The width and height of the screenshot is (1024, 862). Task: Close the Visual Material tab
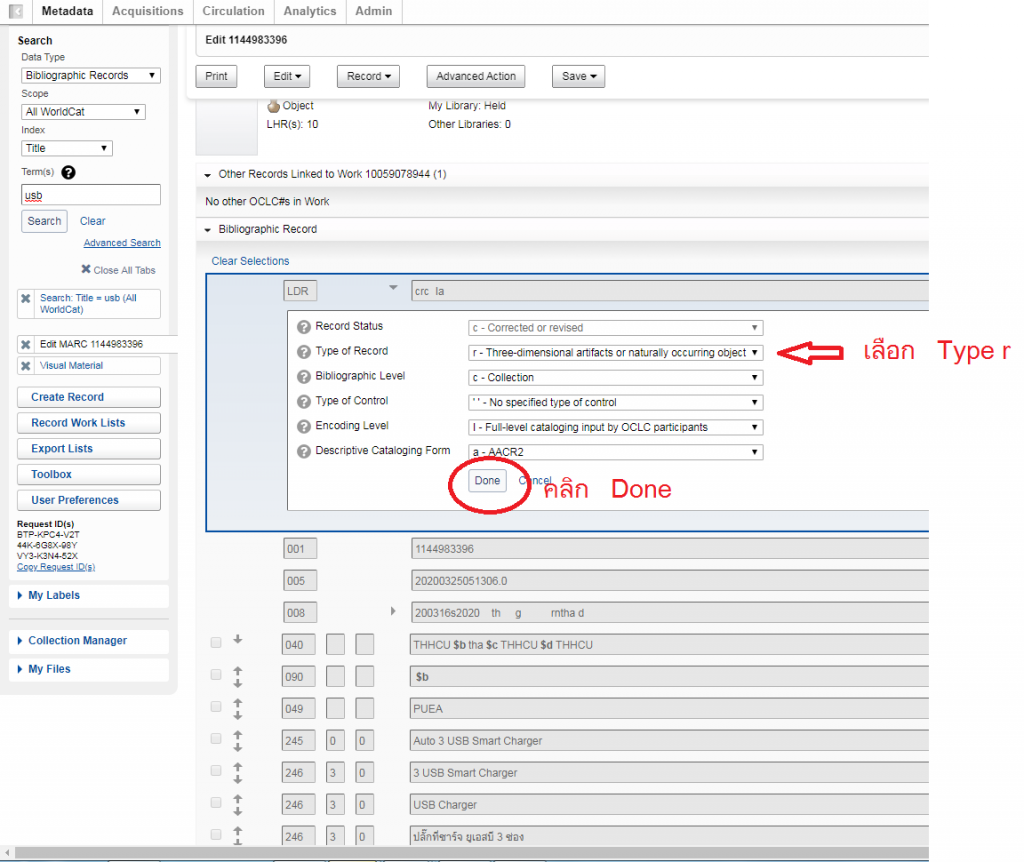(25, 366)
